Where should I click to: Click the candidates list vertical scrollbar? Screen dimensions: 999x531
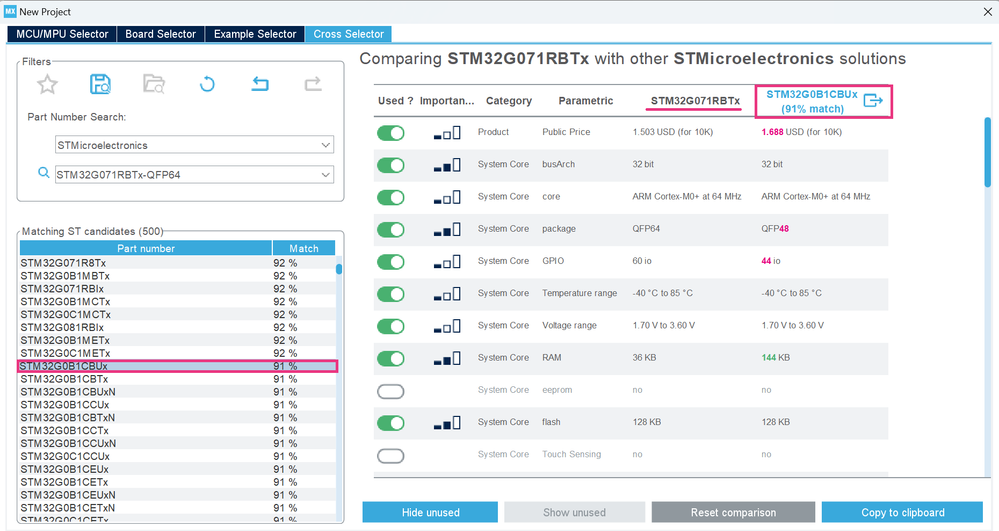coord(339,389)
